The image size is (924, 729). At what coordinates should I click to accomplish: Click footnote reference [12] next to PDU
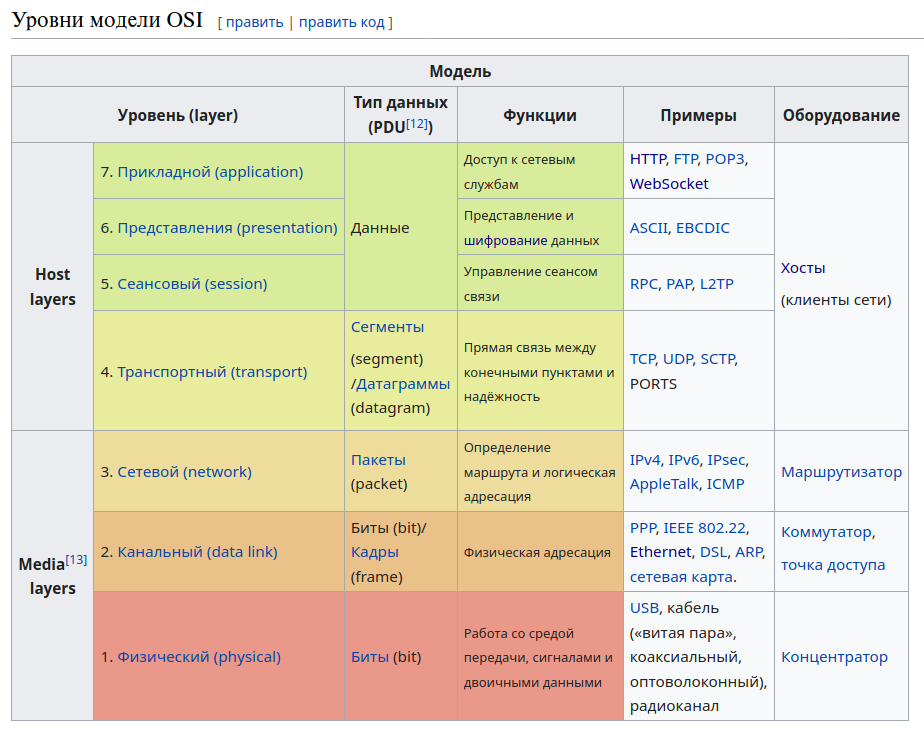click(416, 124)
